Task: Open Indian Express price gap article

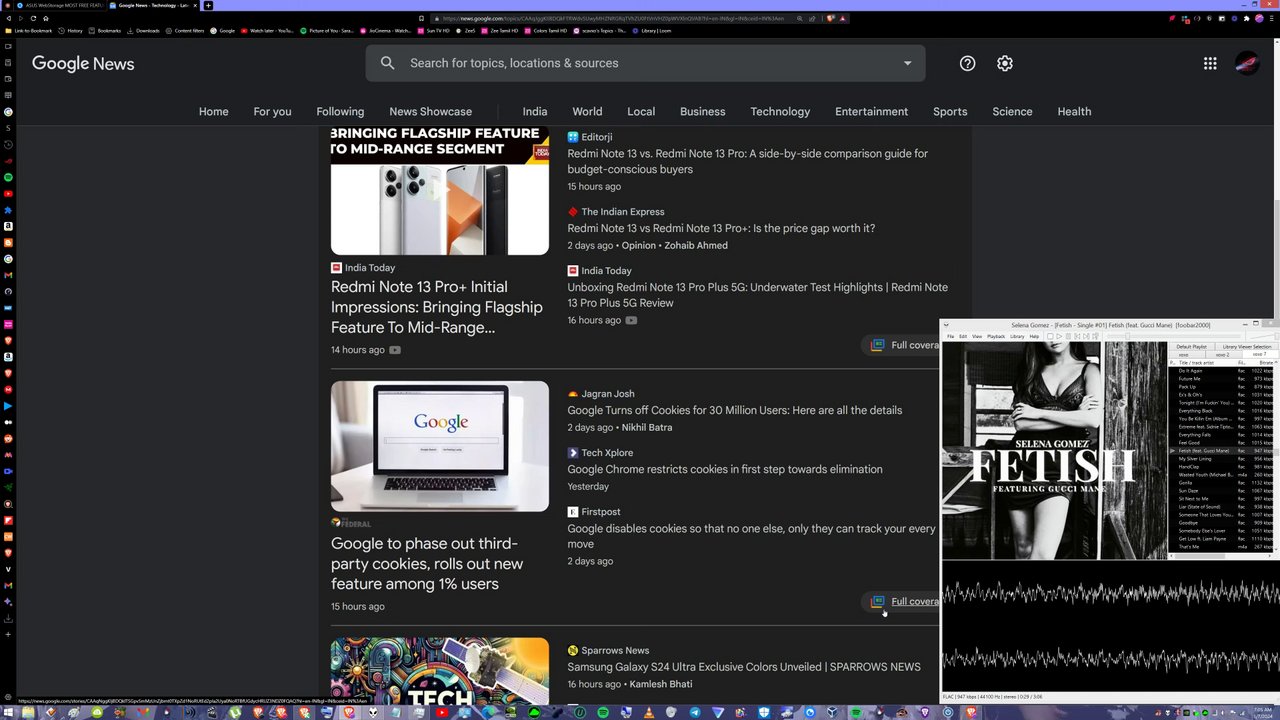Action: coord(721,228)
